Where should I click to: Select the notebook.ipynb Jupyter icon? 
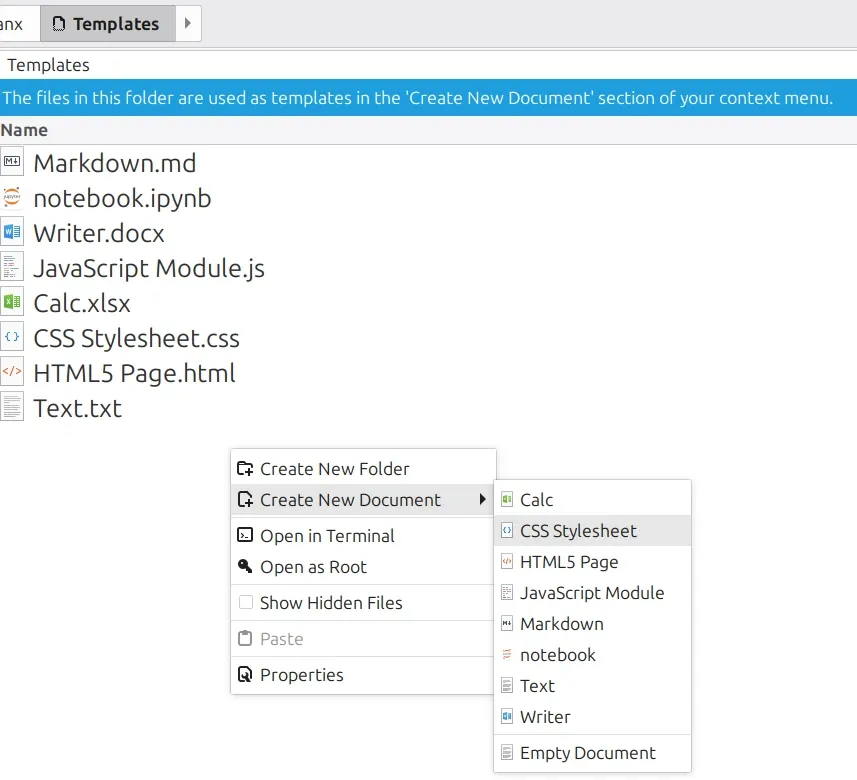(x=12, y=198)
